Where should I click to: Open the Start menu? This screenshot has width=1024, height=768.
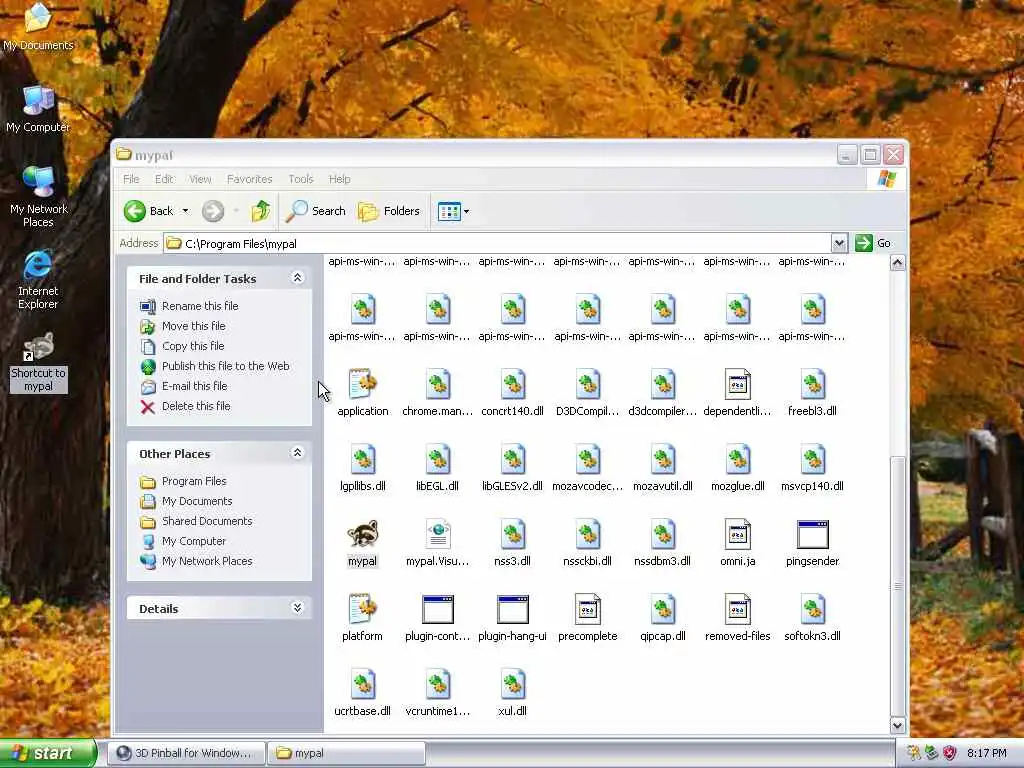(x=47, y=753)
